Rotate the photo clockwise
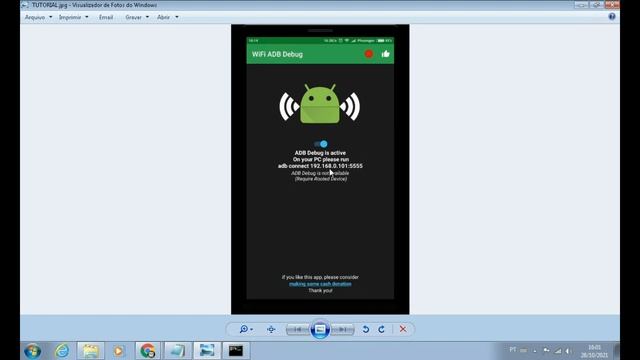 [x=381, y=329]
